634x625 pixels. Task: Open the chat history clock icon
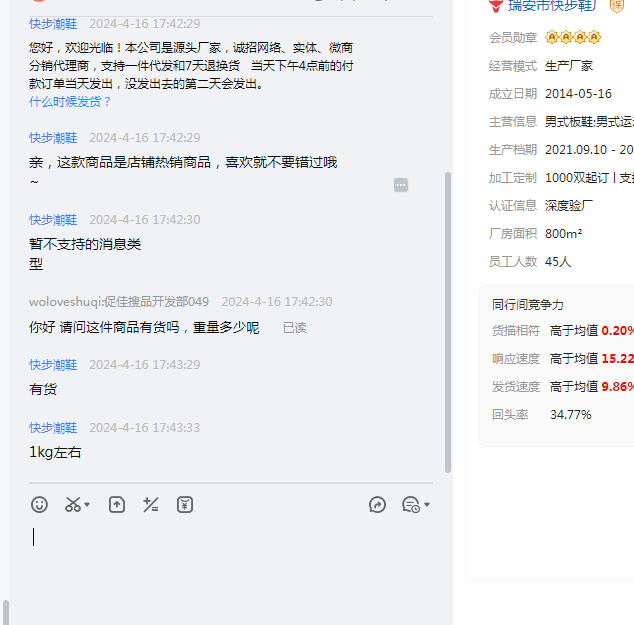410,505
